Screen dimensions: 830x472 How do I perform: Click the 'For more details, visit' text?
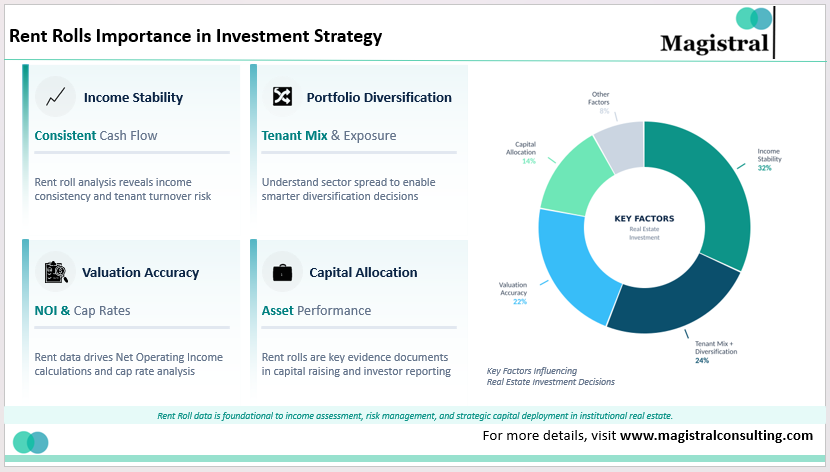549,435
